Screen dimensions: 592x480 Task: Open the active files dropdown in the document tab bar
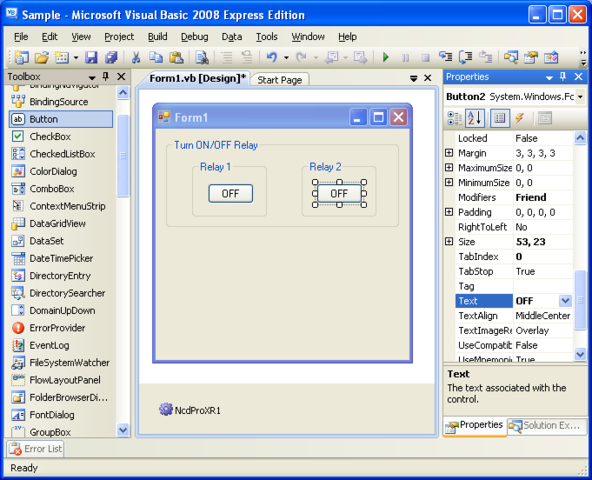(x=414, y=79)
